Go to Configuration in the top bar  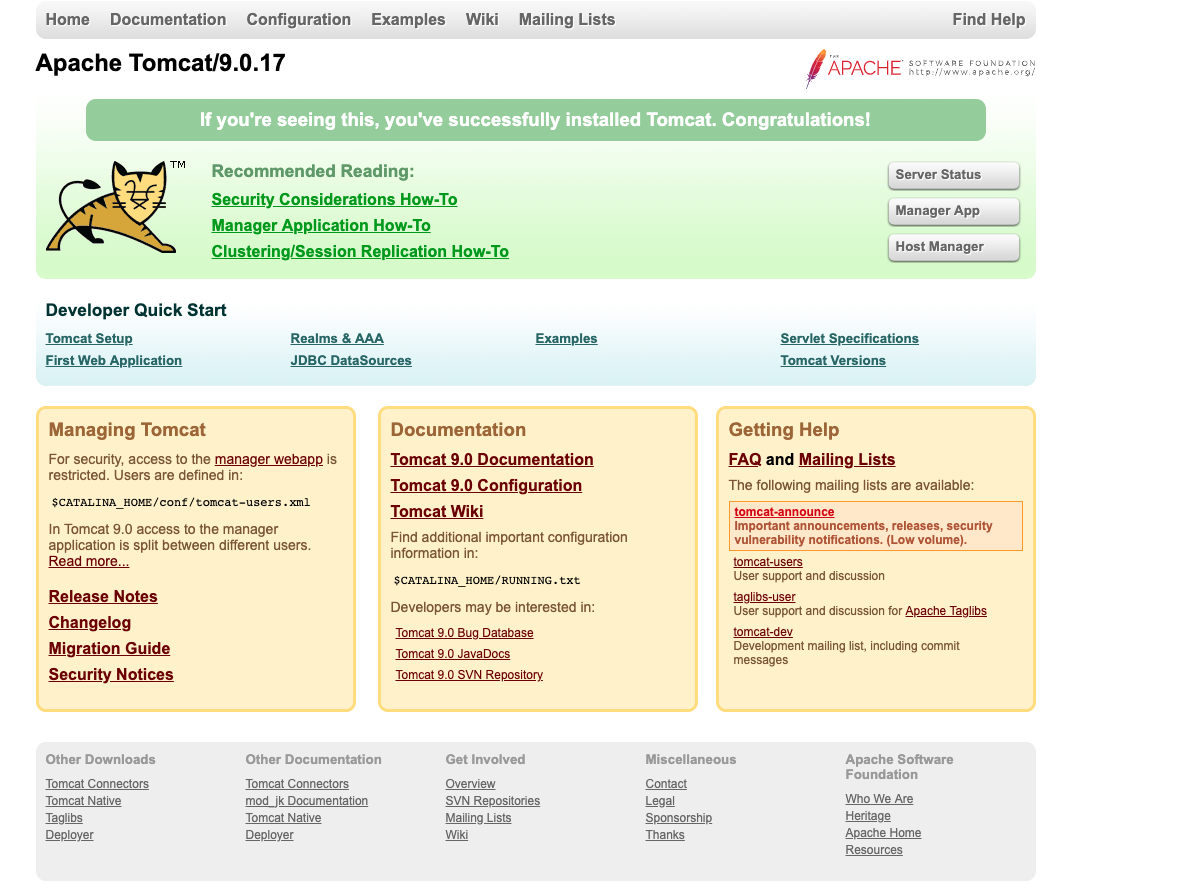pos(298,20)
